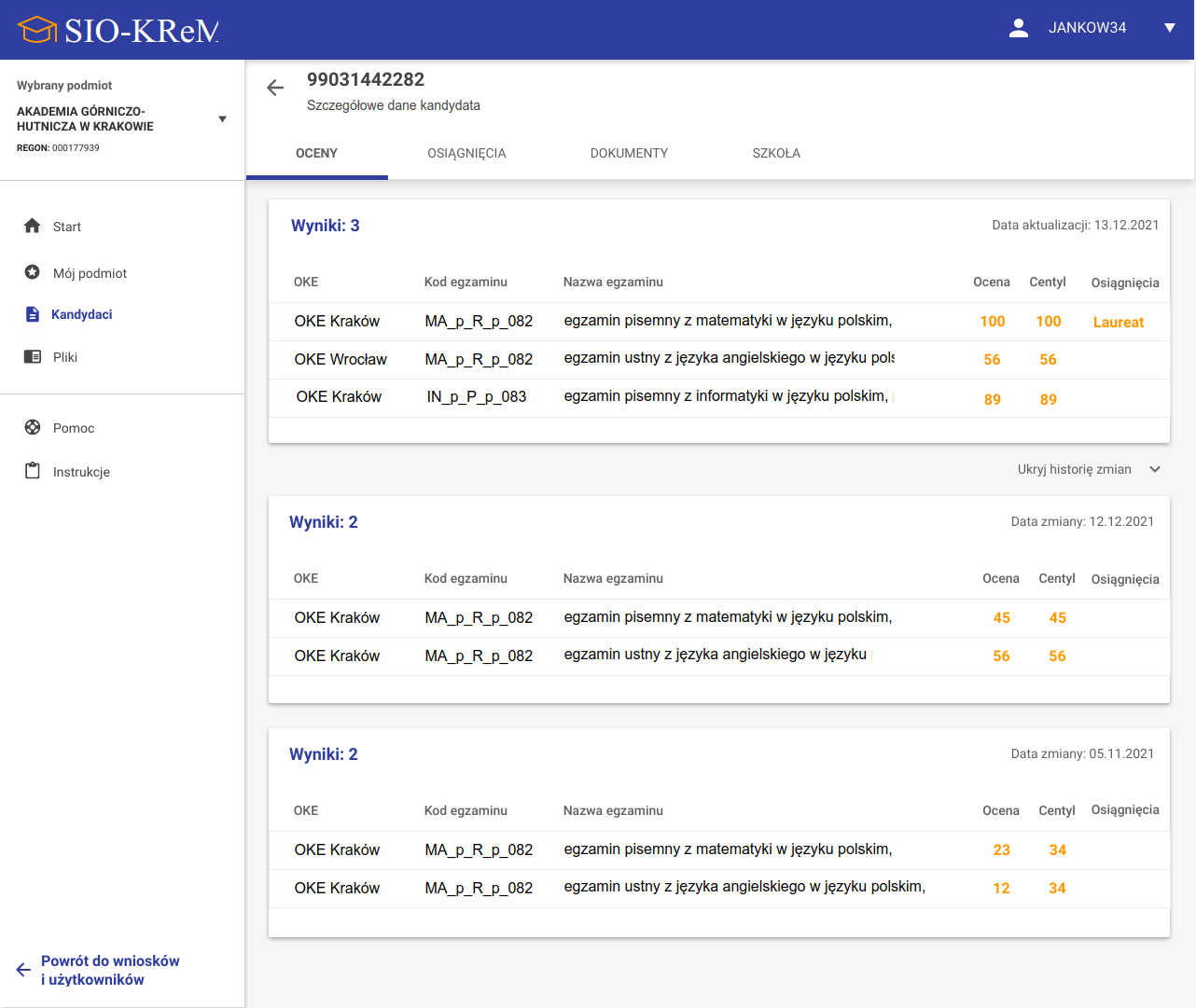The height and width of the screenshot is (1008, 1196).
Task: Click the IN_p_P_p_083 exam code row
Action: point(477,397)
